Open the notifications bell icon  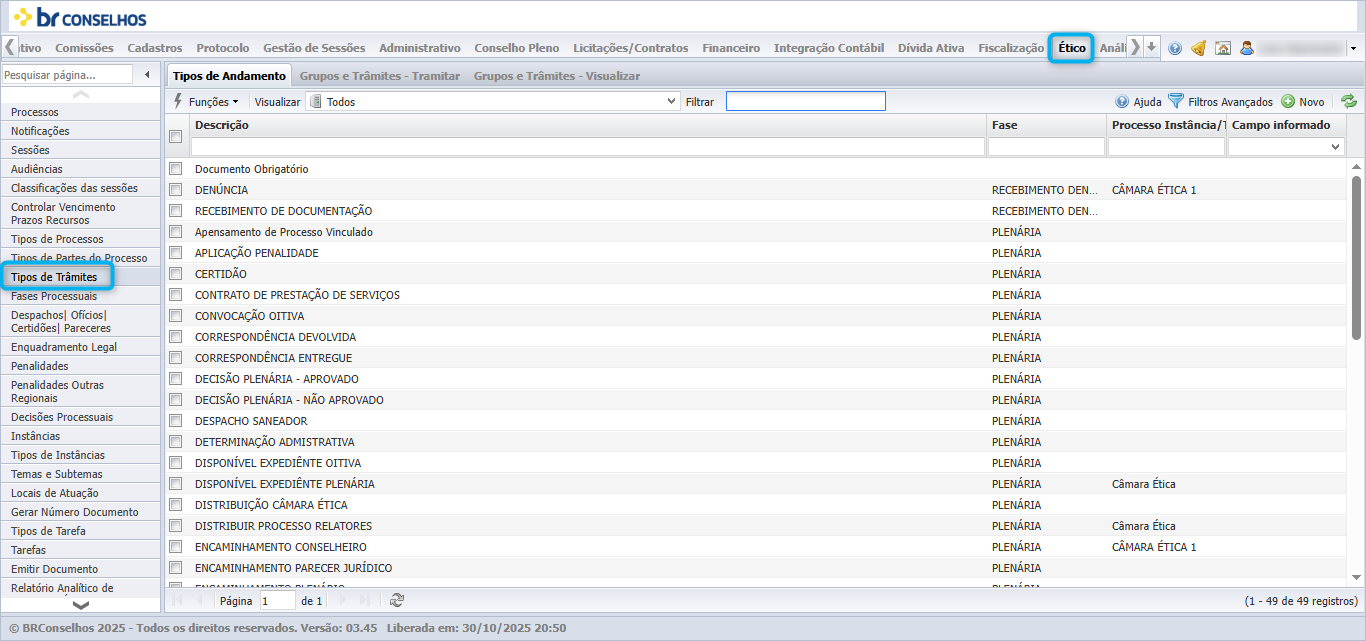1198,48
